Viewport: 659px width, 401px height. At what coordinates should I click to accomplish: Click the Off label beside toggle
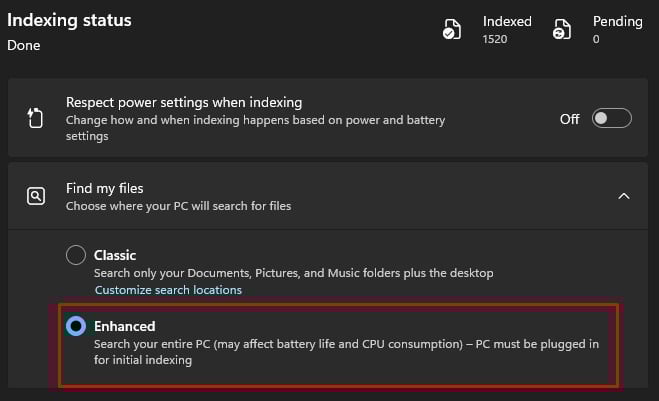569,119
